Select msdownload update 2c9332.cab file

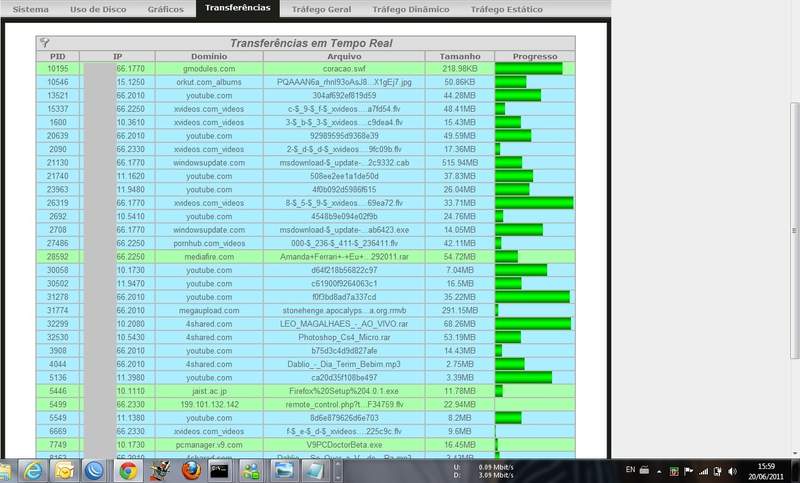[x=344, y=163]
